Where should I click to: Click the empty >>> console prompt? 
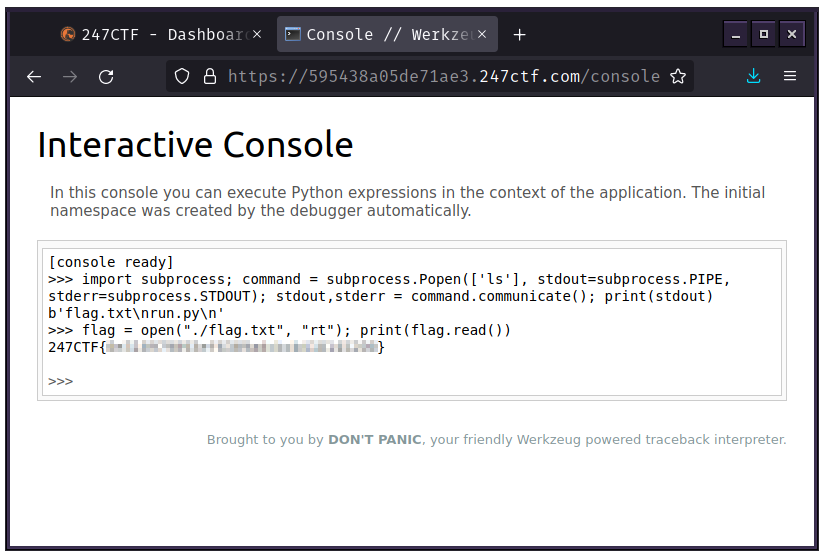coord(60,382)
